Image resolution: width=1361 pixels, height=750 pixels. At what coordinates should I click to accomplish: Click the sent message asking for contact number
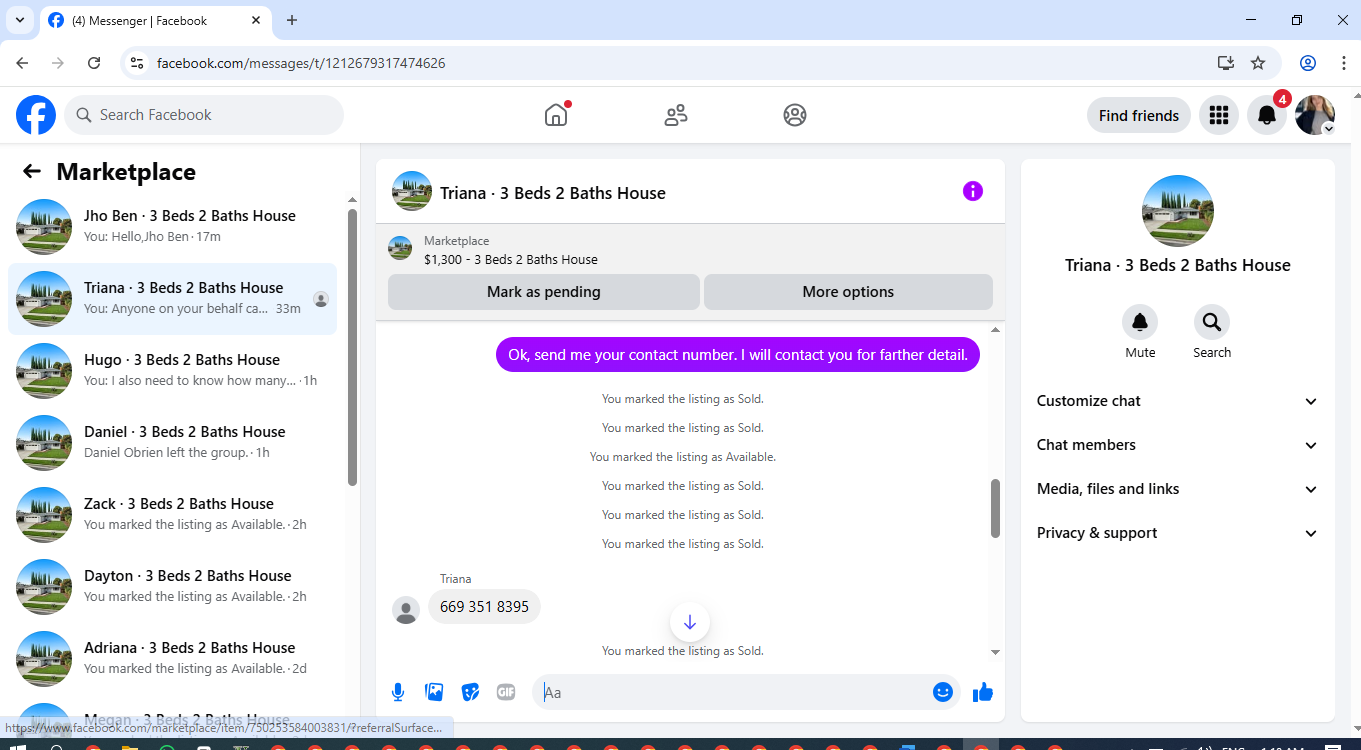pyautogui.click(x=738, y=354)
